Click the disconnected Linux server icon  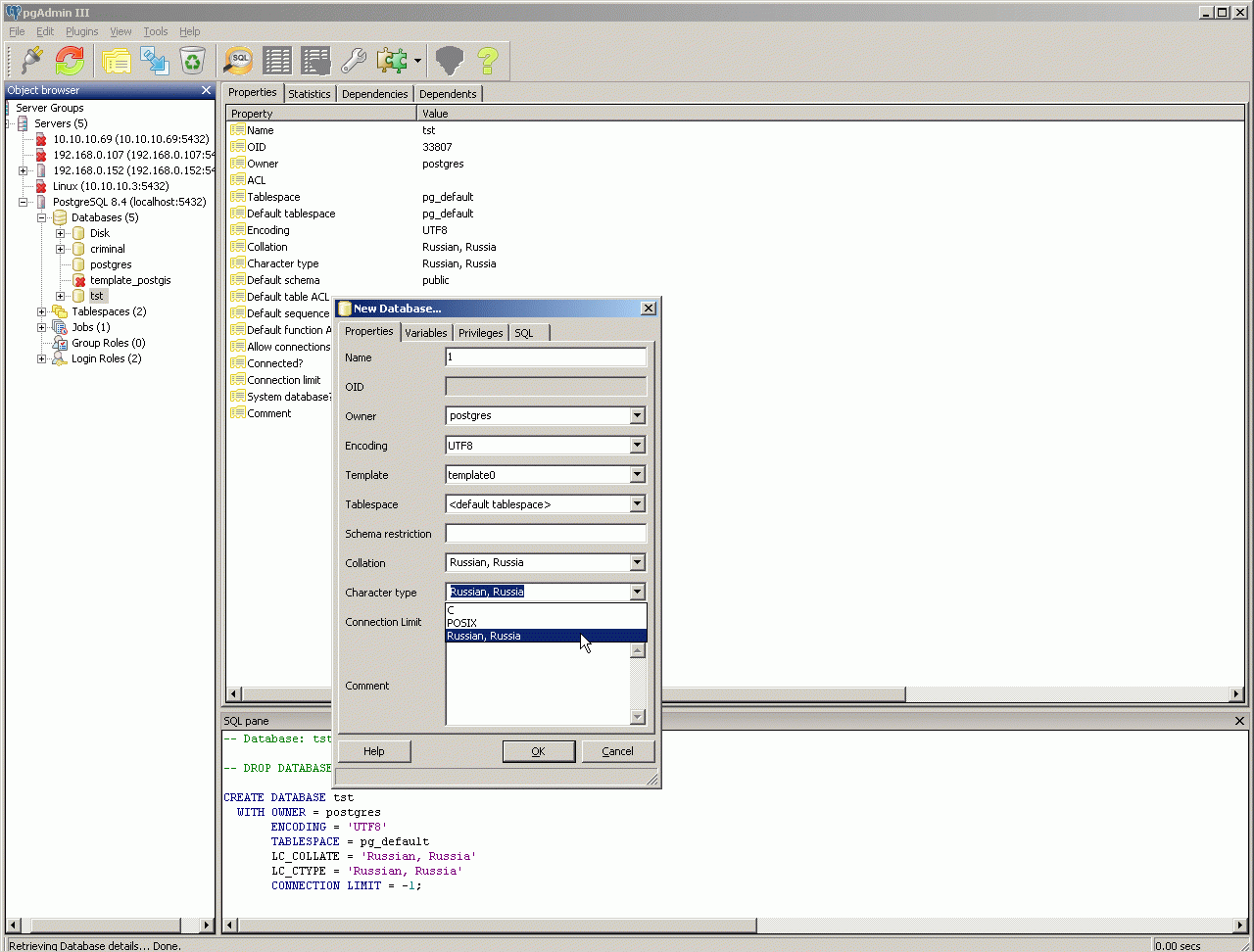(x=40, y=186)
